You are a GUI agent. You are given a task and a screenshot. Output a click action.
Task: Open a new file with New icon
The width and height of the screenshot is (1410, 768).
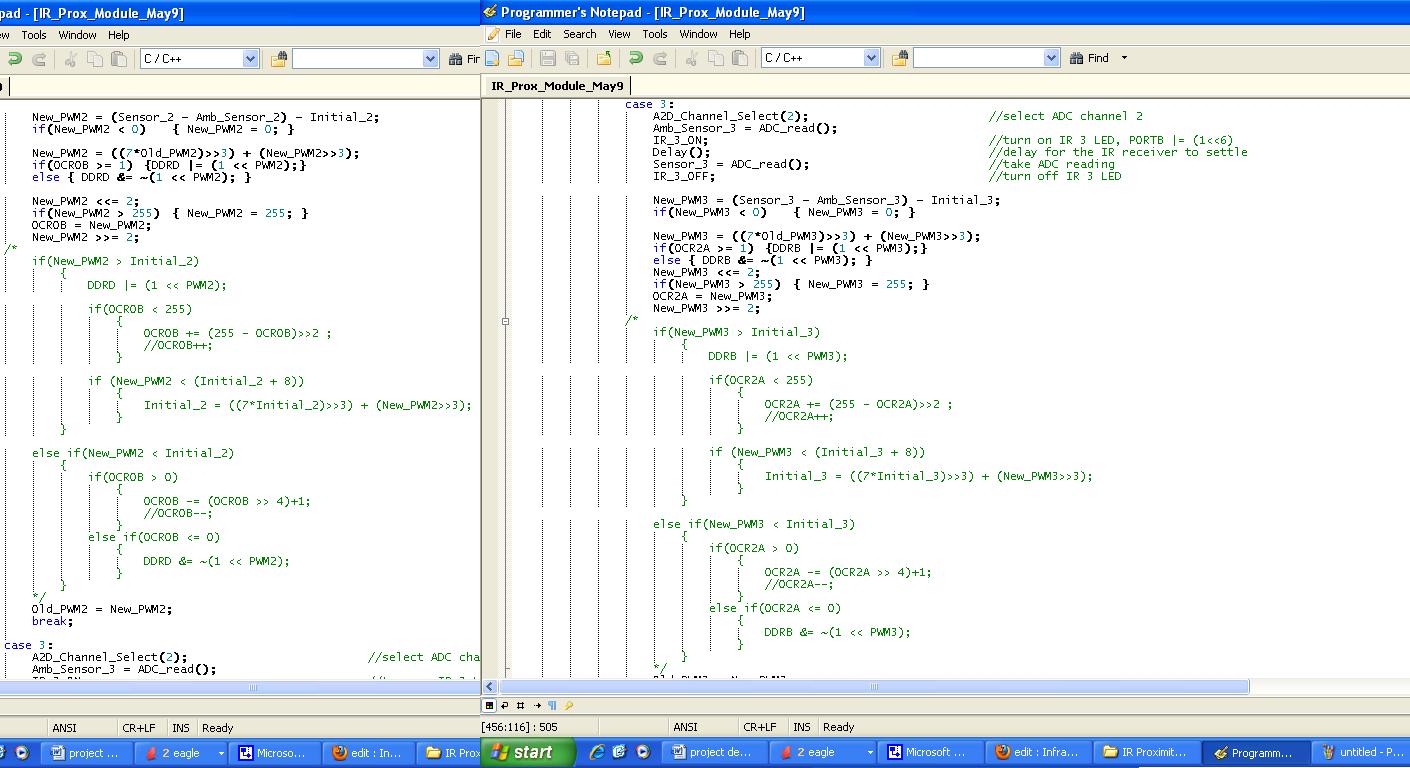491,58
